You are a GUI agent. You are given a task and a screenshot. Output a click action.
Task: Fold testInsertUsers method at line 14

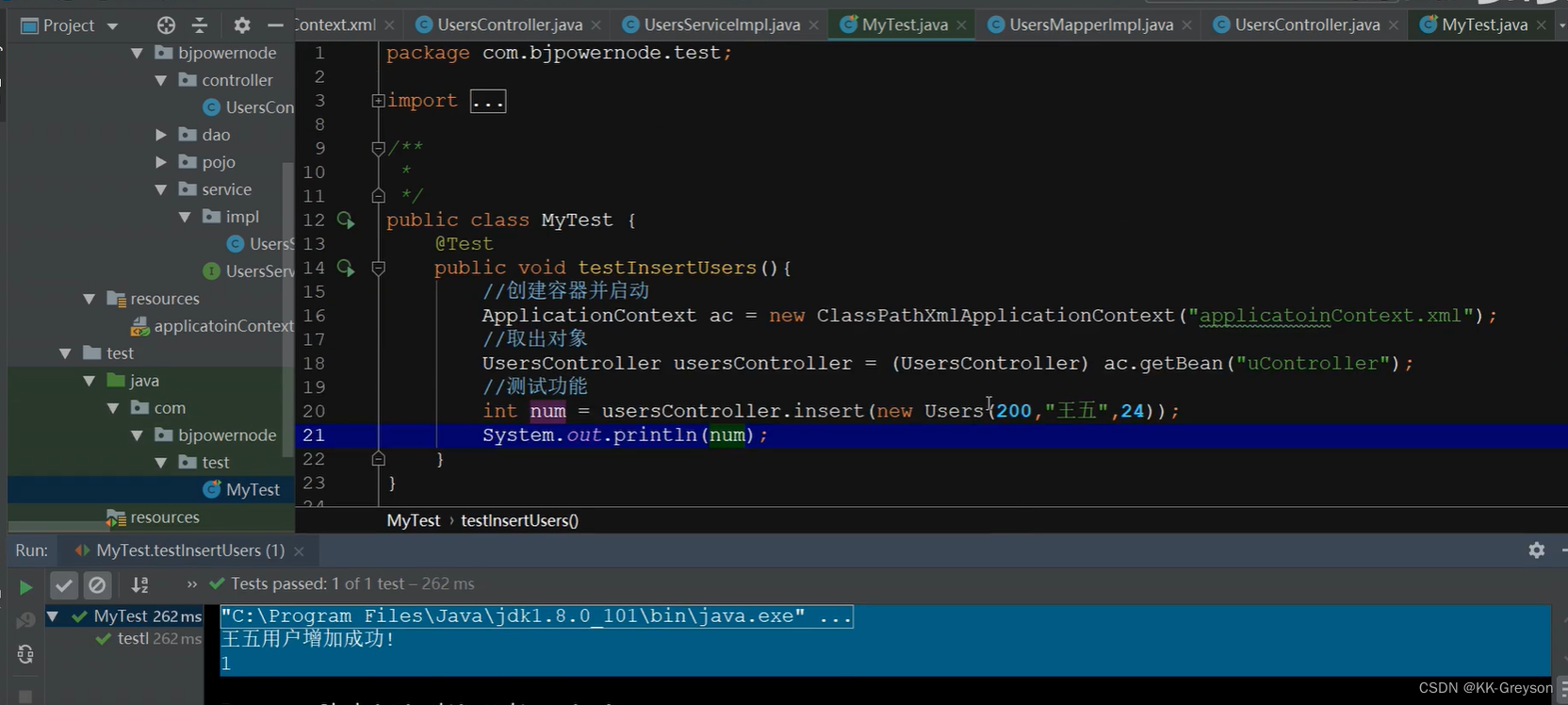click(378, 268)
